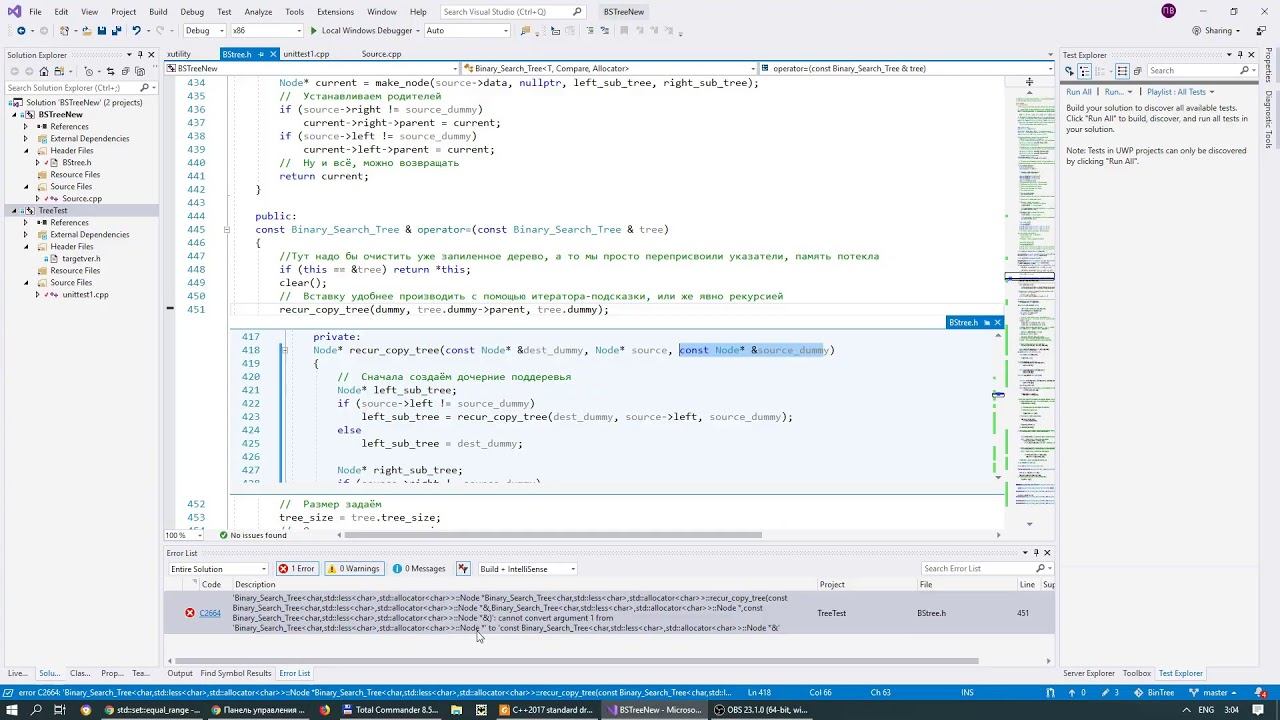The width and height of the screenshot is (1280, 720).
Task: Click Run All in Test Explorer
Action: (x=1079, y=92)
